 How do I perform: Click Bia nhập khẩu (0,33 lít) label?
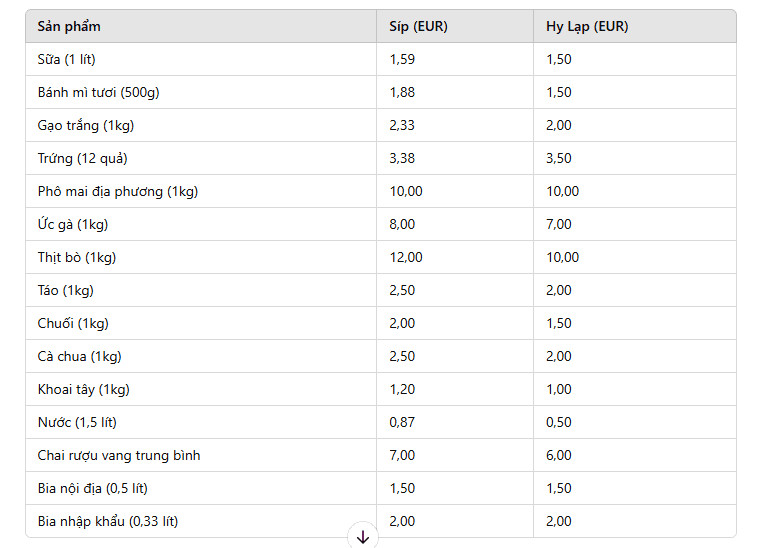tap(108, 522)
